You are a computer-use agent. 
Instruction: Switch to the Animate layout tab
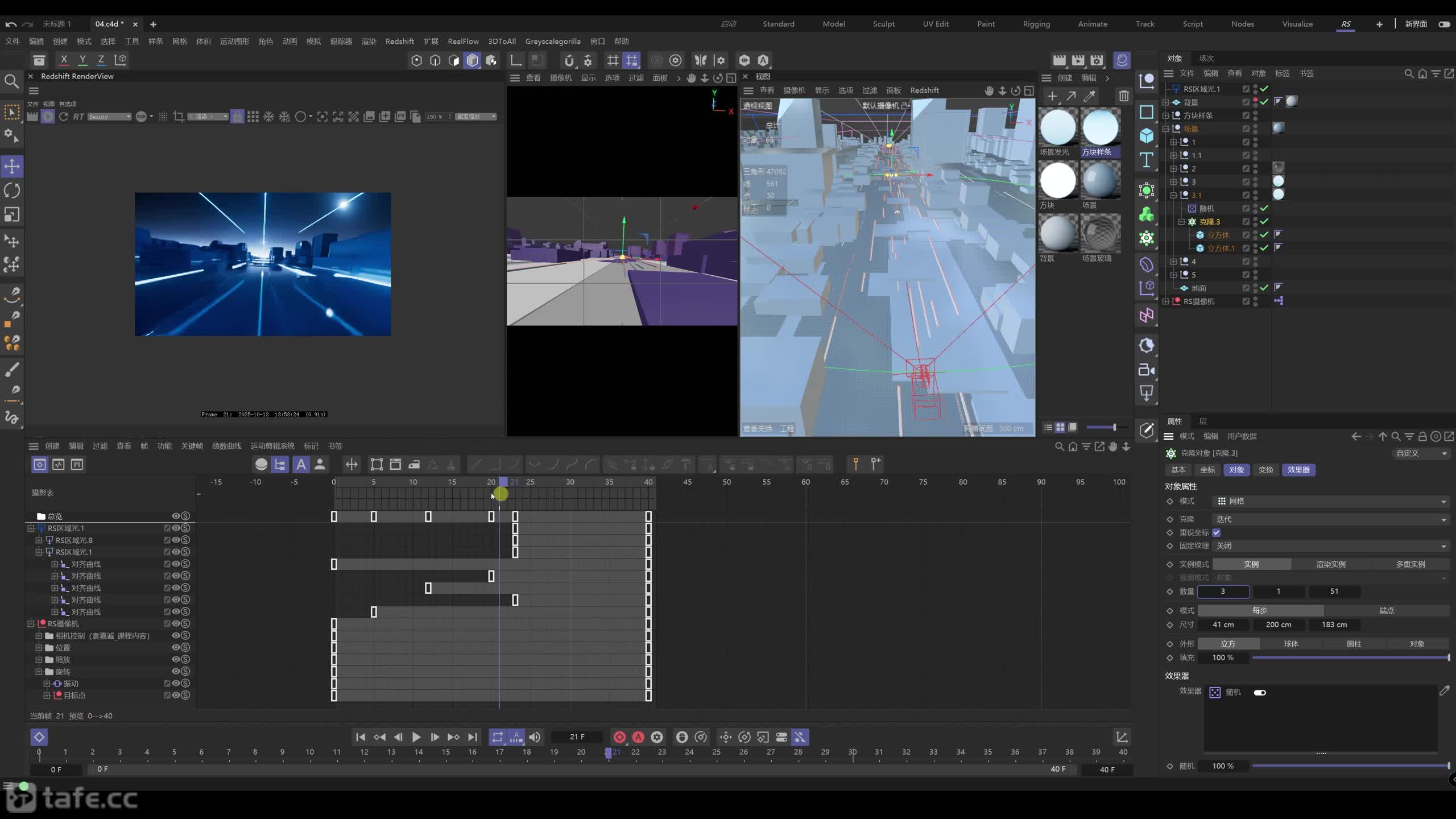1093,24
